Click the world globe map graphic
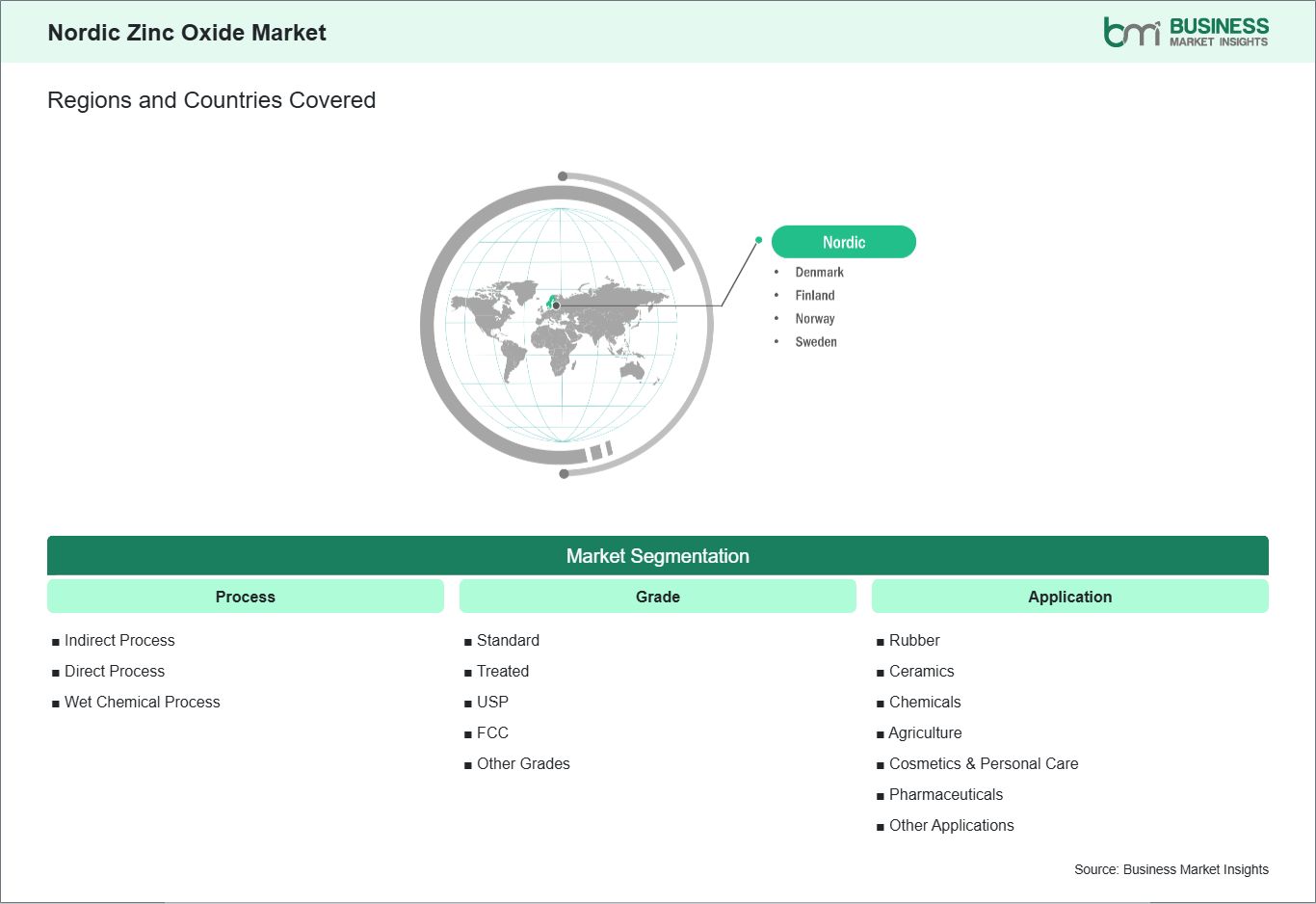This screenshot has width=1316, height=904. click(566, 325)
